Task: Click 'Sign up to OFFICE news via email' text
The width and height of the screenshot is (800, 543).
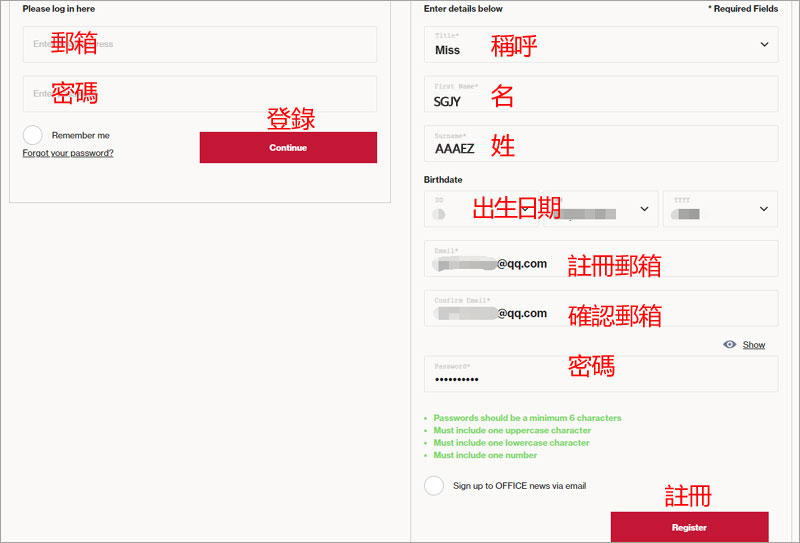Action: pos(519,486)
